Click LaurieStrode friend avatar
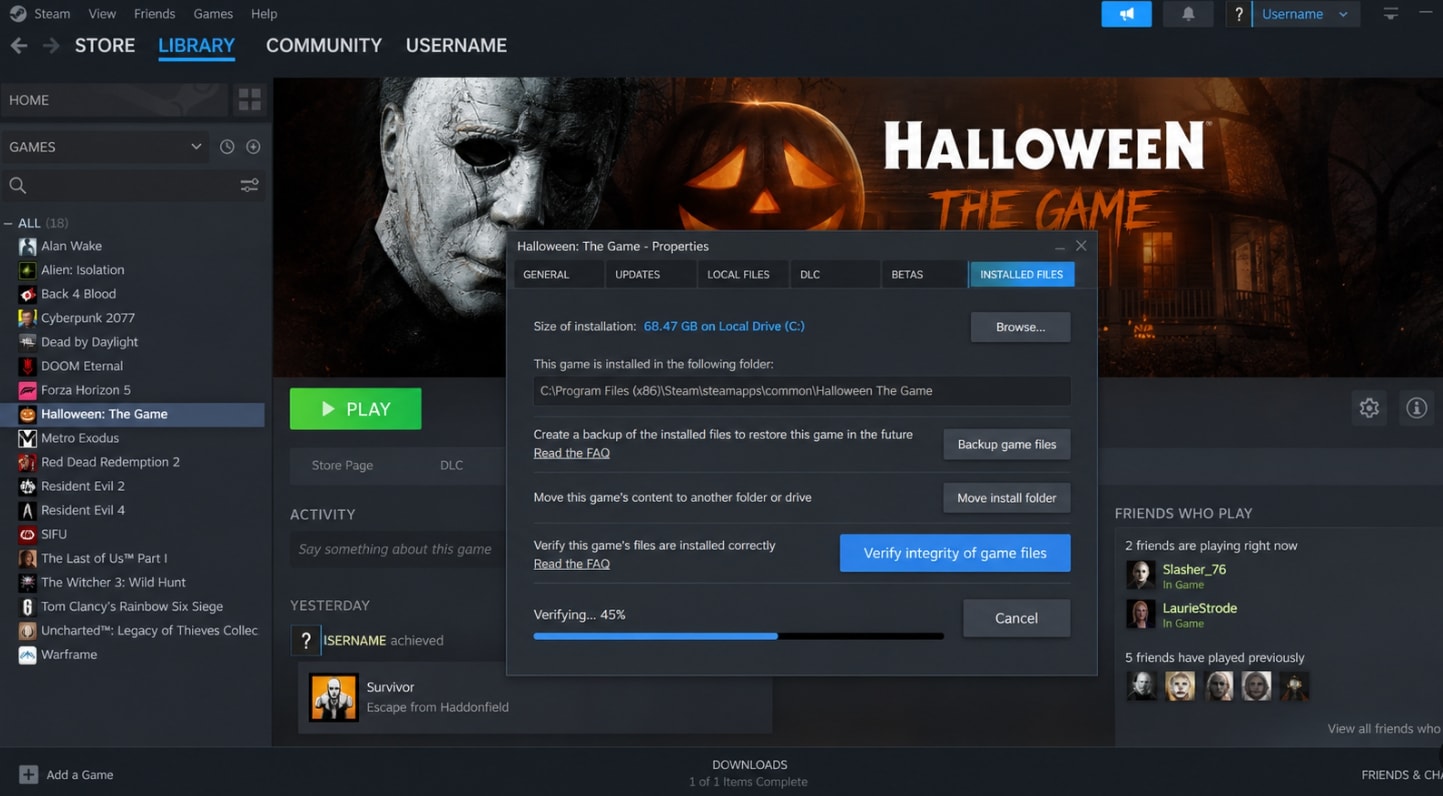Screen dimensions: 1443x796 [x=1140, y=614]
